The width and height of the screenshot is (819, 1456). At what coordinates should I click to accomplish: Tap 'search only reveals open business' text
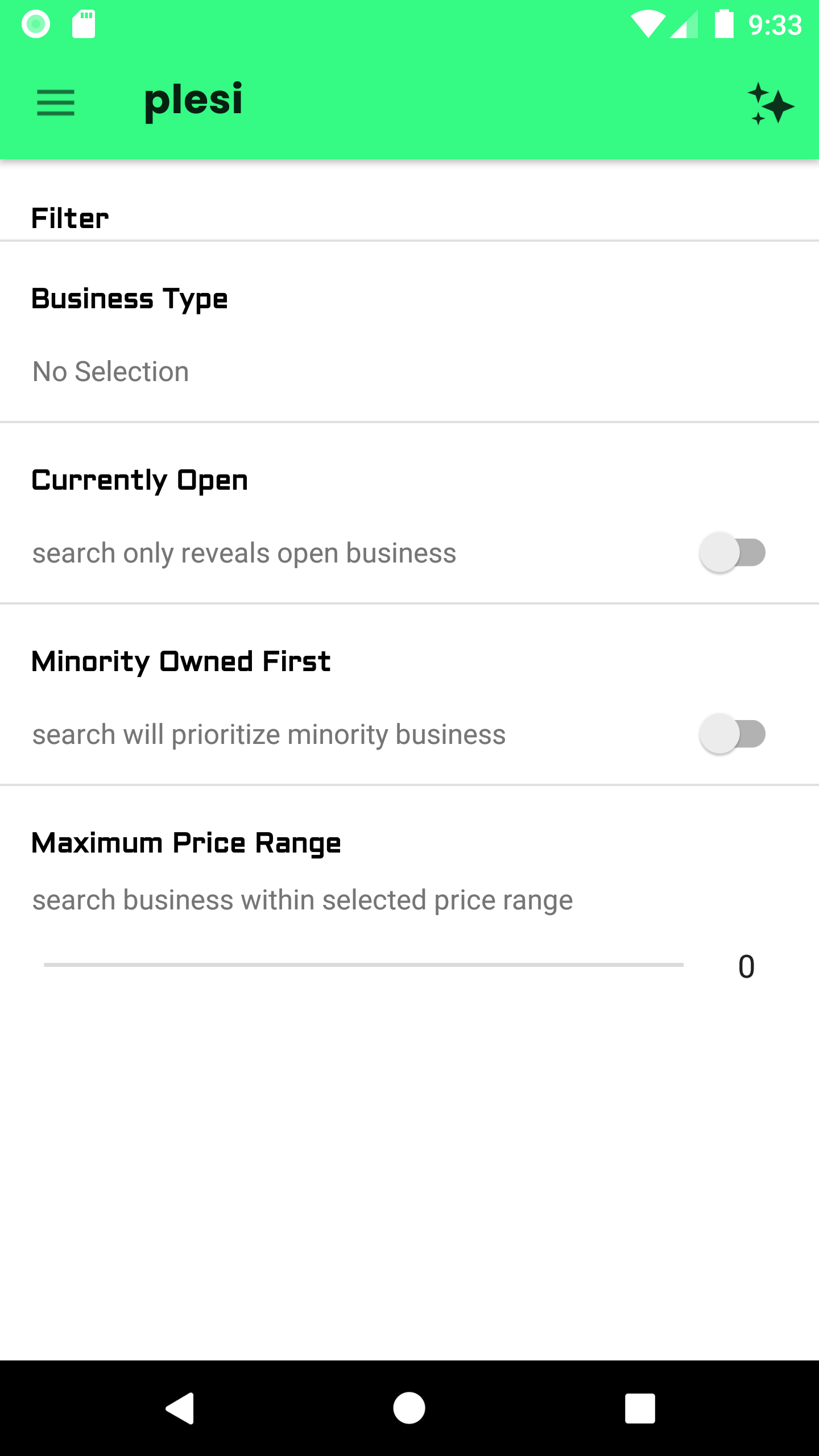tap(245, 553)
